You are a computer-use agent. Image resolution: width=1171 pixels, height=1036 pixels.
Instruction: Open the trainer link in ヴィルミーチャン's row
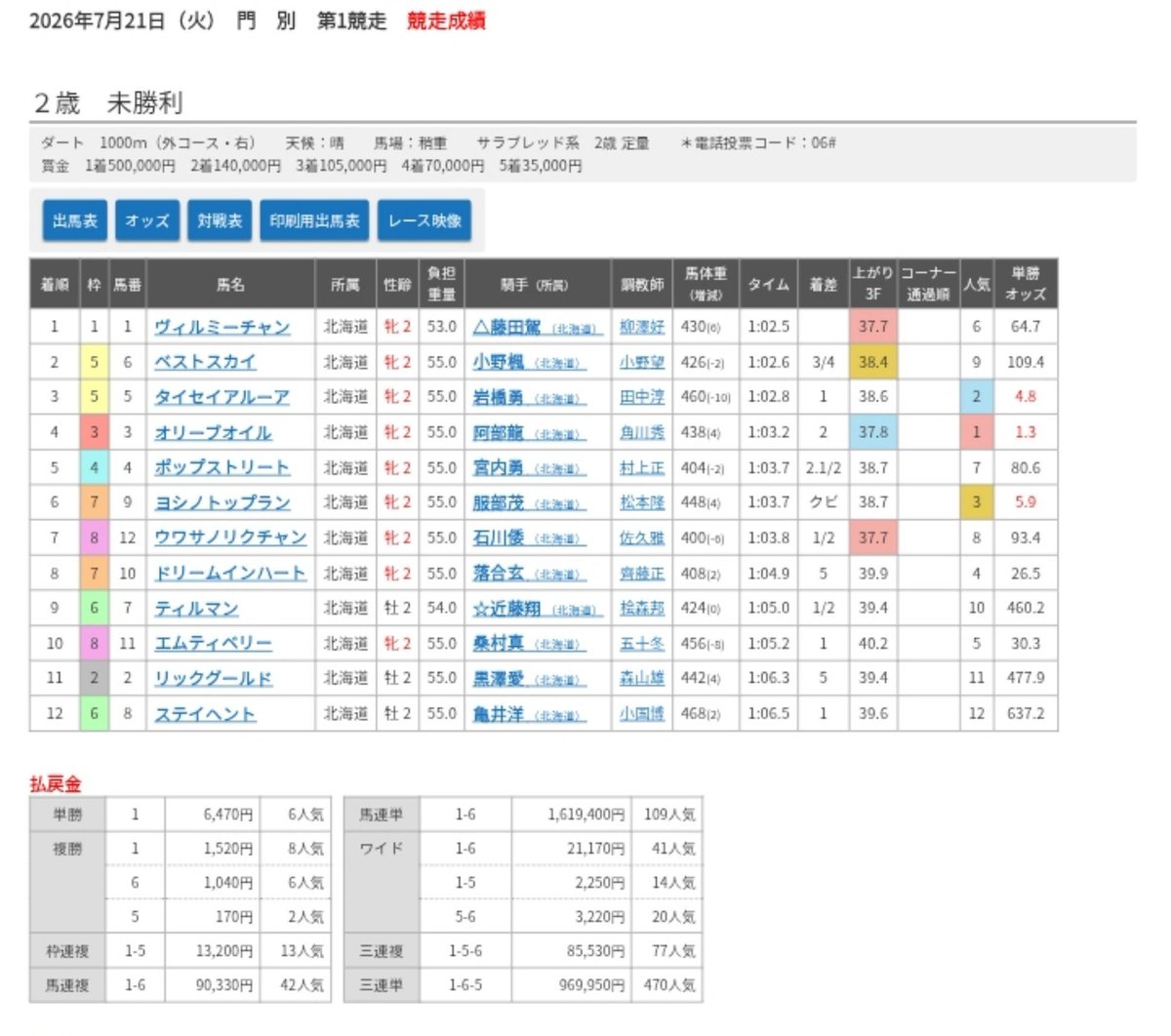642,327
